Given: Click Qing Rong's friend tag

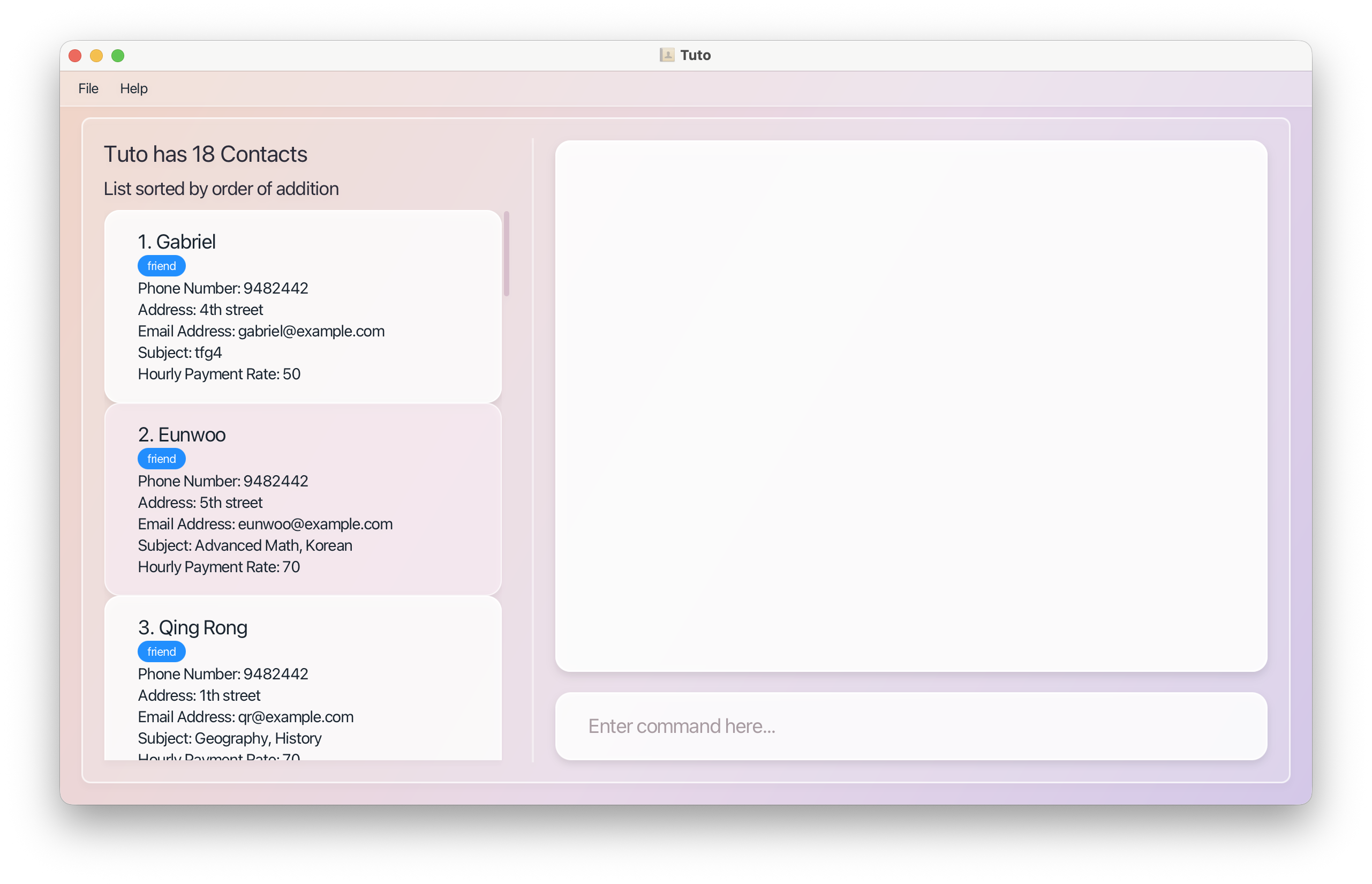Looking at the screenshot, I should pyautogui.click(x=161, y=651).
